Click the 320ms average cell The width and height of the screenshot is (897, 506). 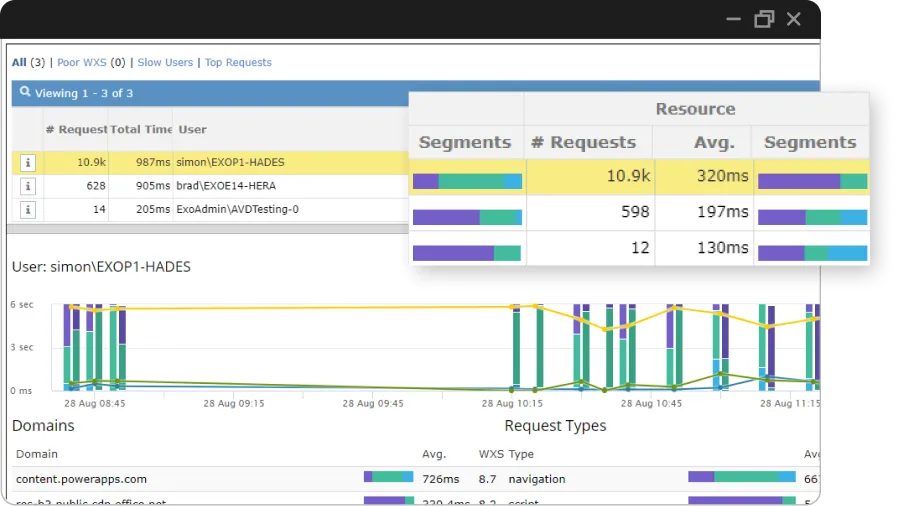tap(723, 176)
